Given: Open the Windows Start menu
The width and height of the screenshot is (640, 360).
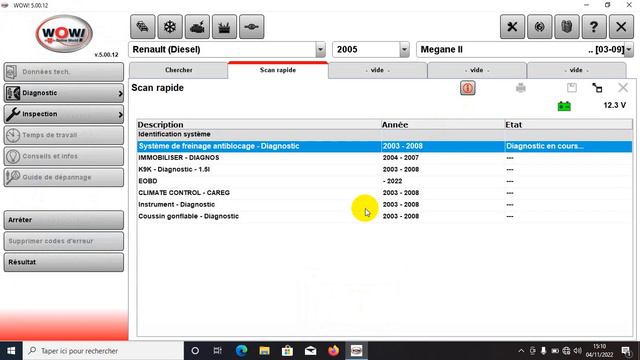Looking at the screenshot, I should point(11,351).
